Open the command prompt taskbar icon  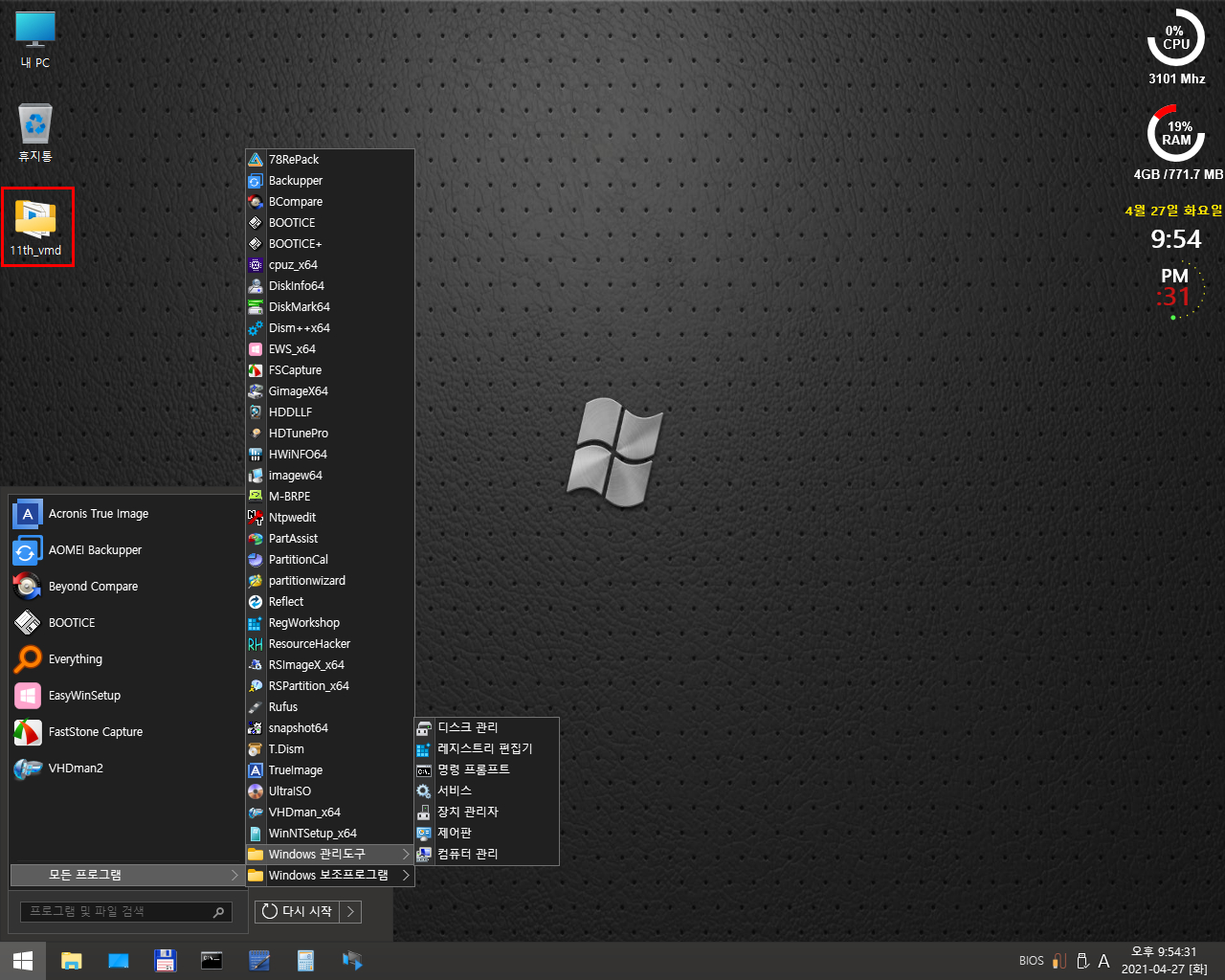coord(212,961)
